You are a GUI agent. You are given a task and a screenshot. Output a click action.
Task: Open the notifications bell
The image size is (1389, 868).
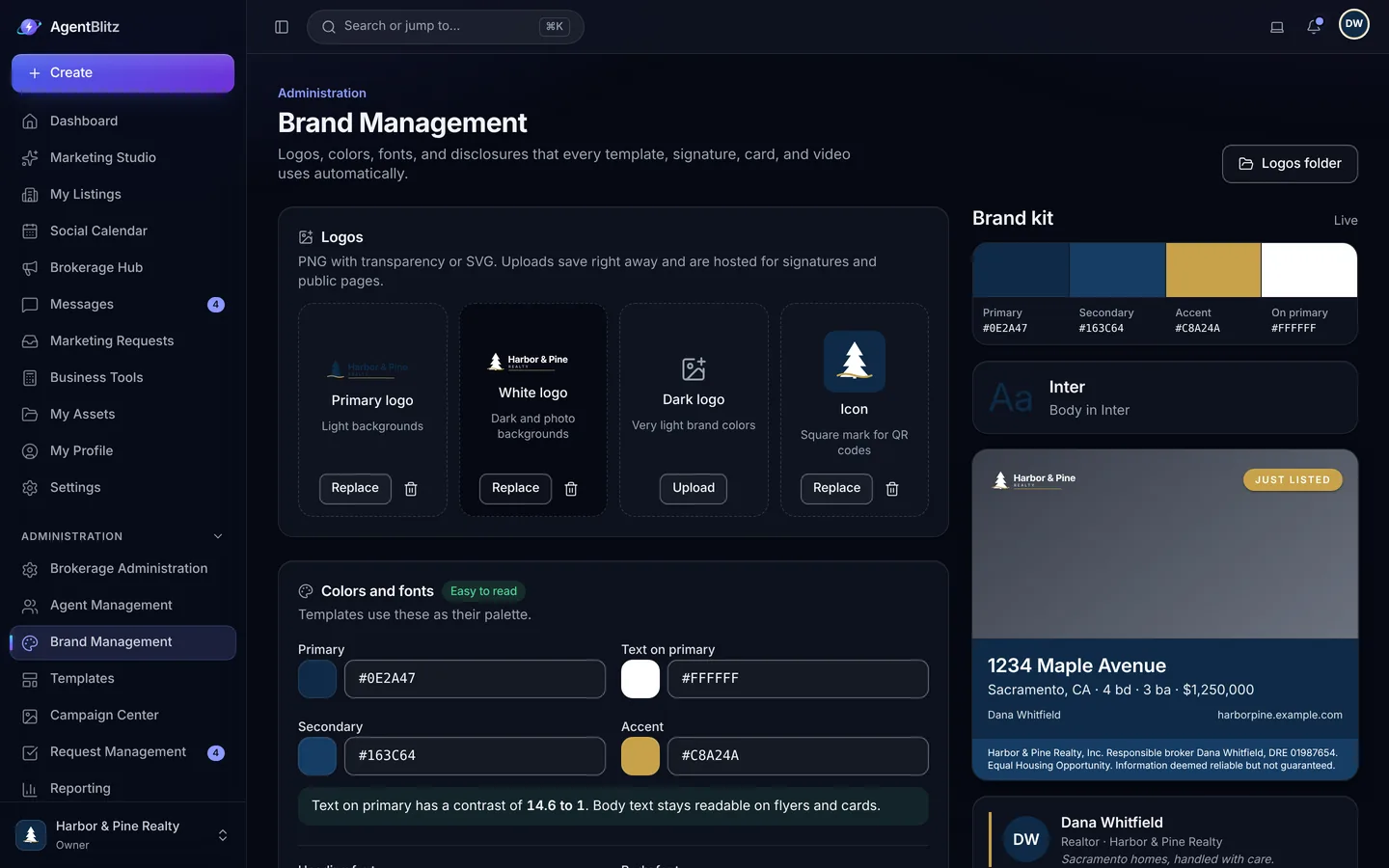tap(1314, 26)
